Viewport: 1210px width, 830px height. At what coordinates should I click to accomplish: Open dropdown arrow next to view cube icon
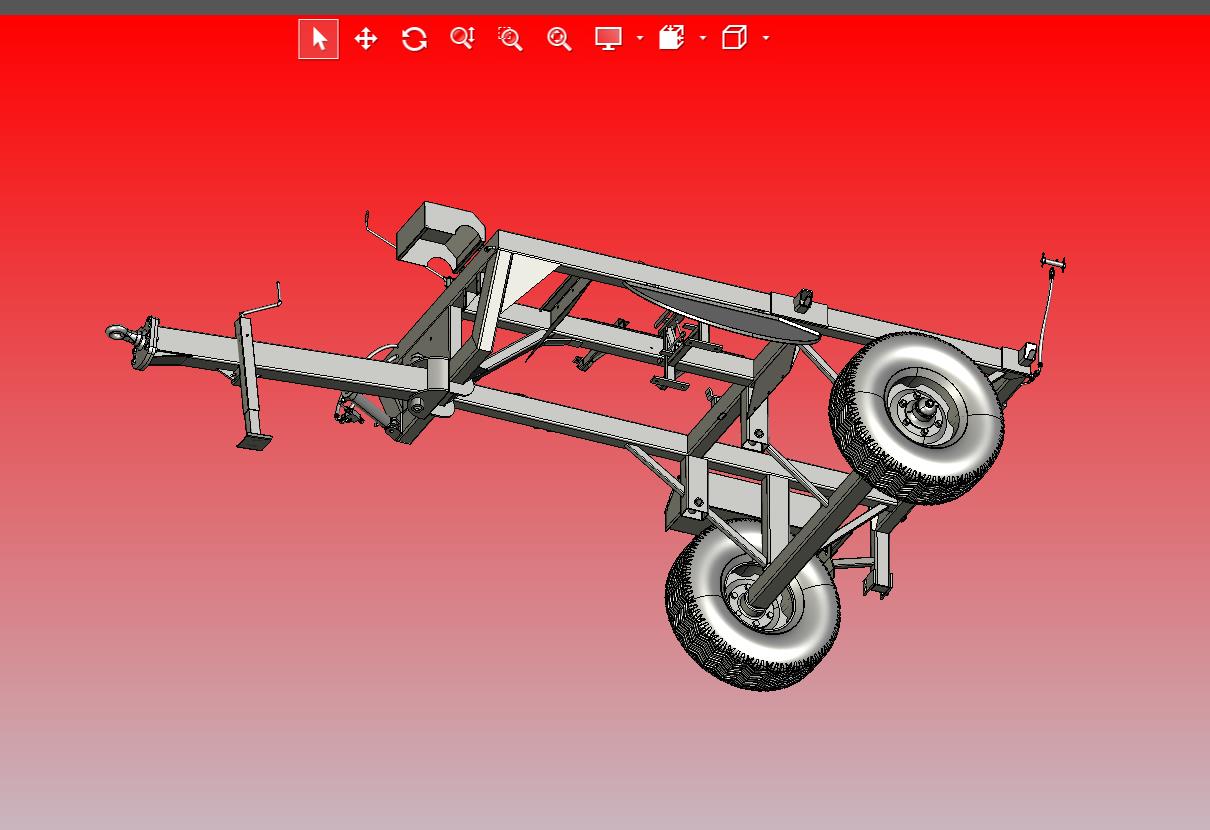pos(766,38)
